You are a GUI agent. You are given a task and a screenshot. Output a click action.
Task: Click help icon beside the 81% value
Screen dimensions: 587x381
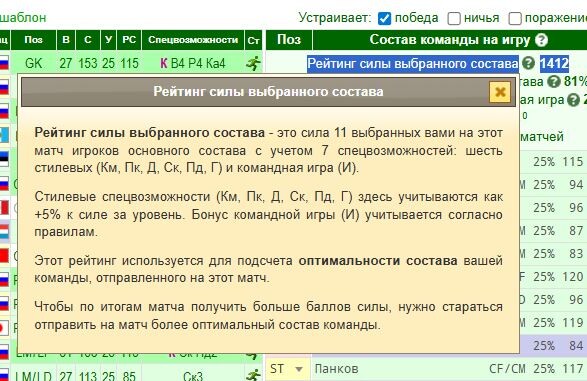coord(554,81)
